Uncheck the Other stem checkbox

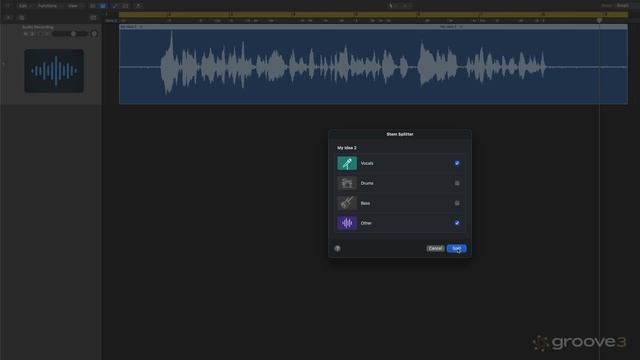[457, 223]
